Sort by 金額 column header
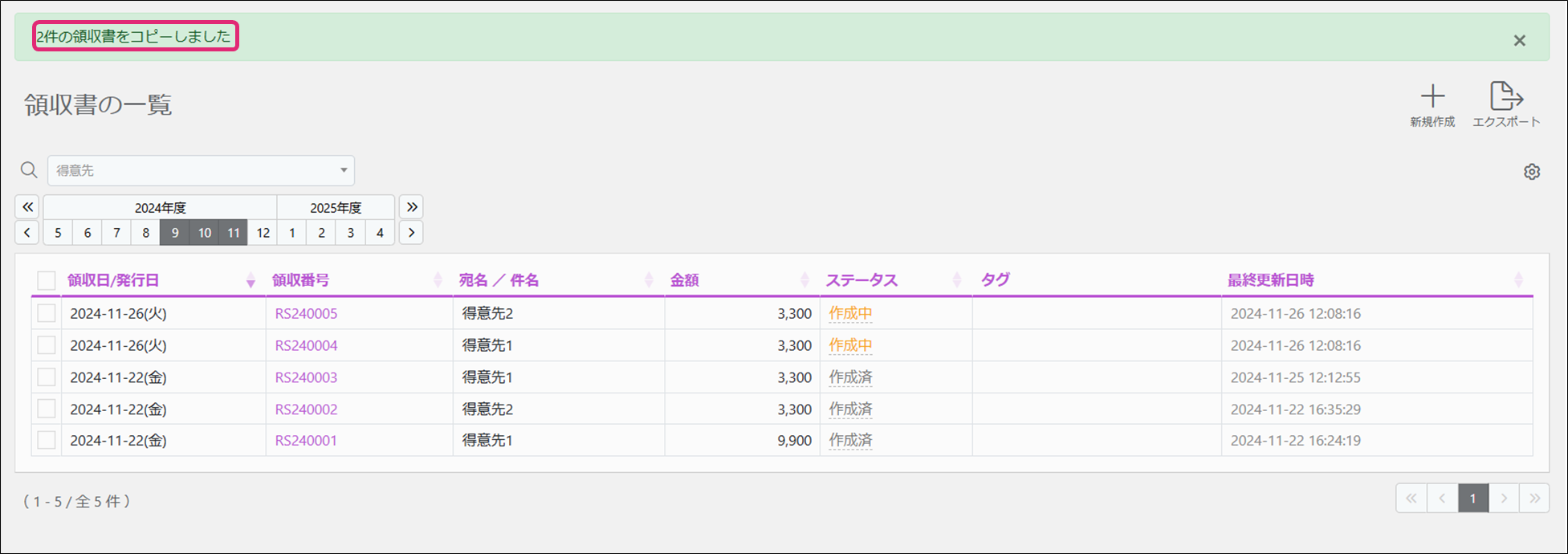The image size is (1568, 554). (x=685, y=280)
